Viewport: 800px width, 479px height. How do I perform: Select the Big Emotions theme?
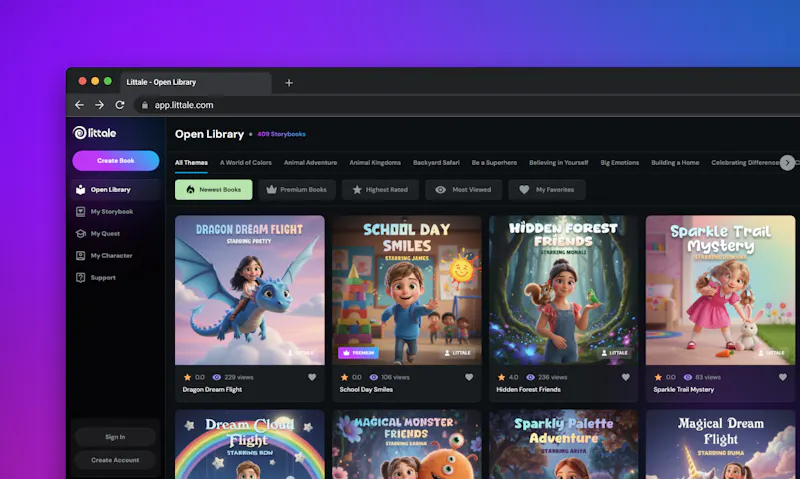pos(620,163)
